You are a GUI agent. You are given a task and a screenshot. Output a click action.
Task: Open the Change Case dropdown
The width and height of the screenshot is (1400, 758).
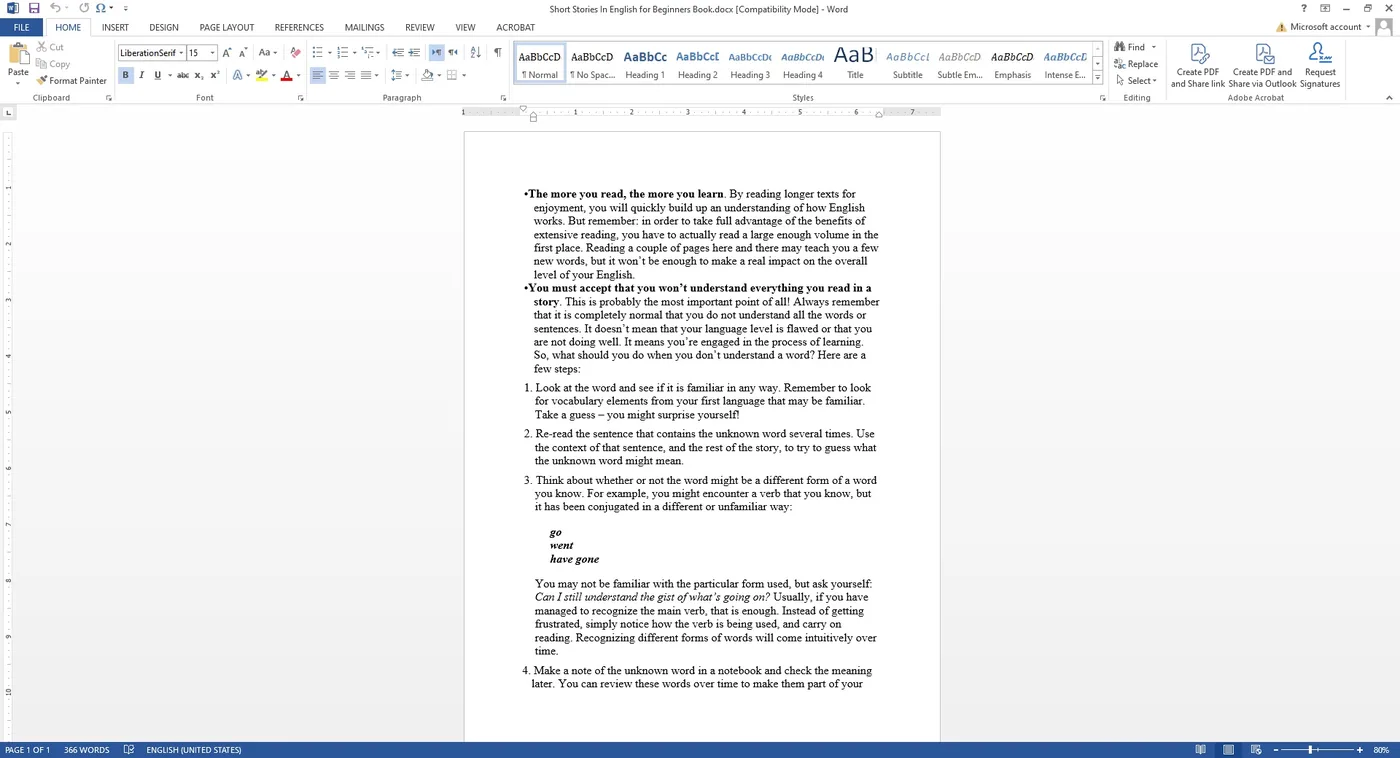[267, 53]
